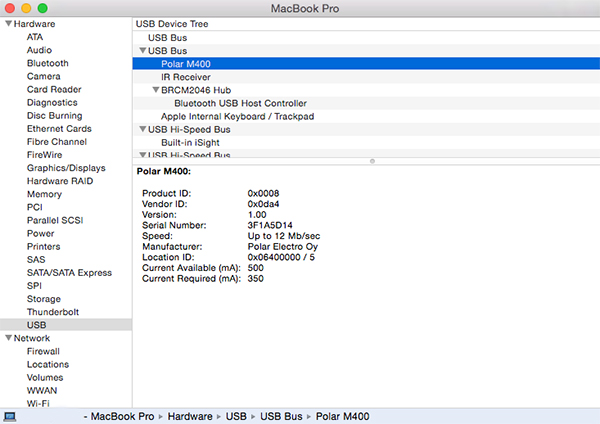Image resolution: width=600 pixels, height=424 pixels.
Task: Show Disc Burning details
Action: point(54,116)
